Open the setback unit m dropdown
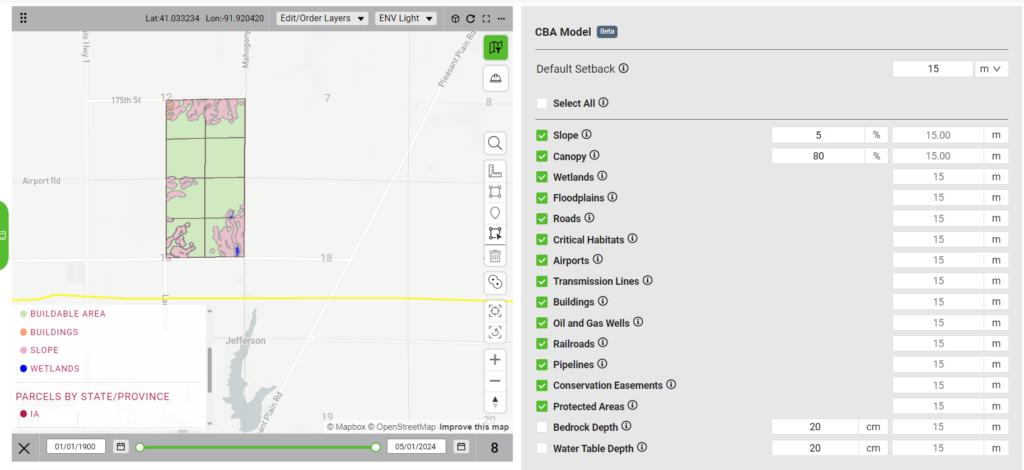This screenshot has width=1024, height=470. [x=991, y=69]
